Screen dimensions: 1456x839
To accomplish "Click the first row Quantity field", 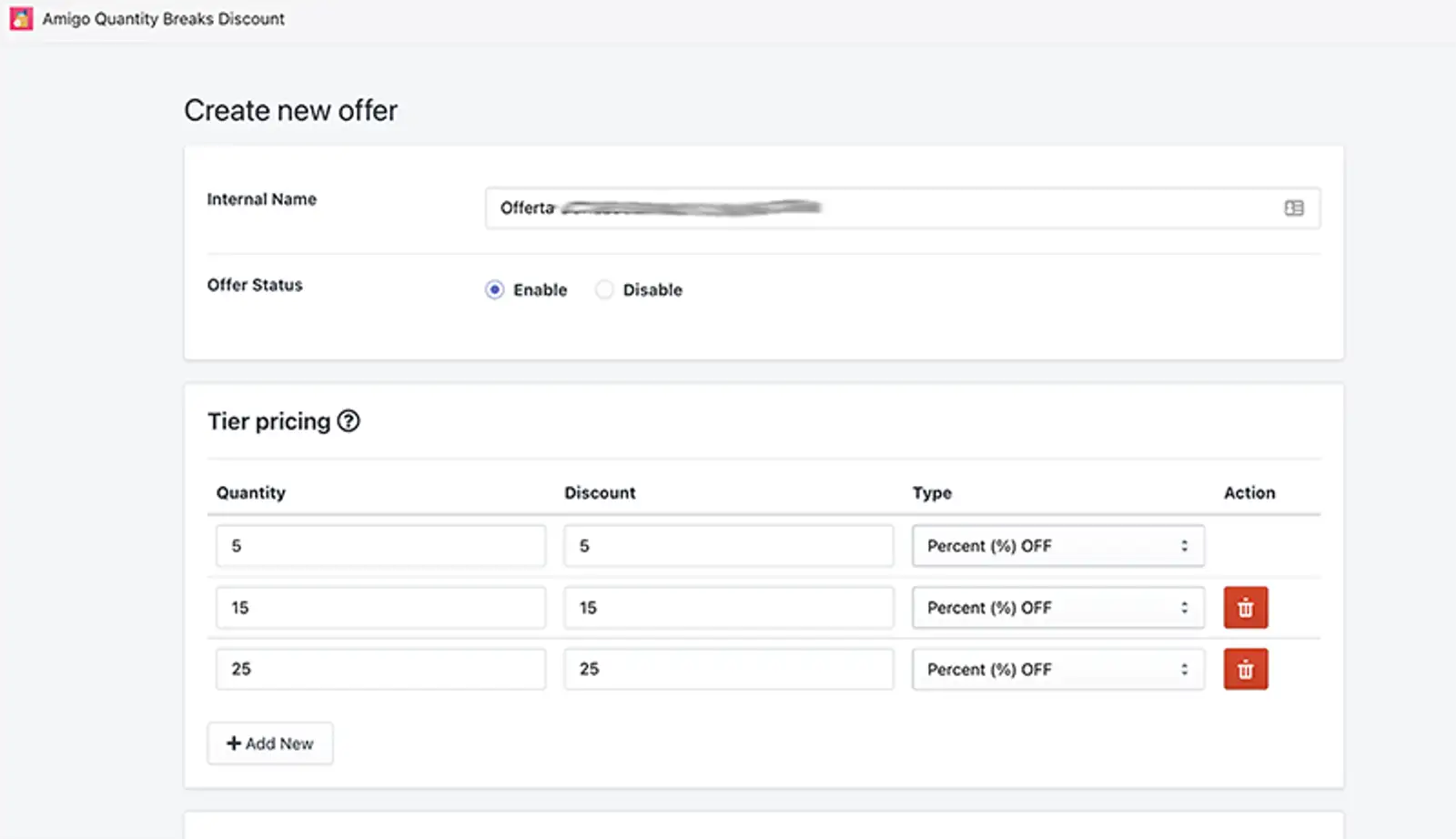I will point(380,546).
